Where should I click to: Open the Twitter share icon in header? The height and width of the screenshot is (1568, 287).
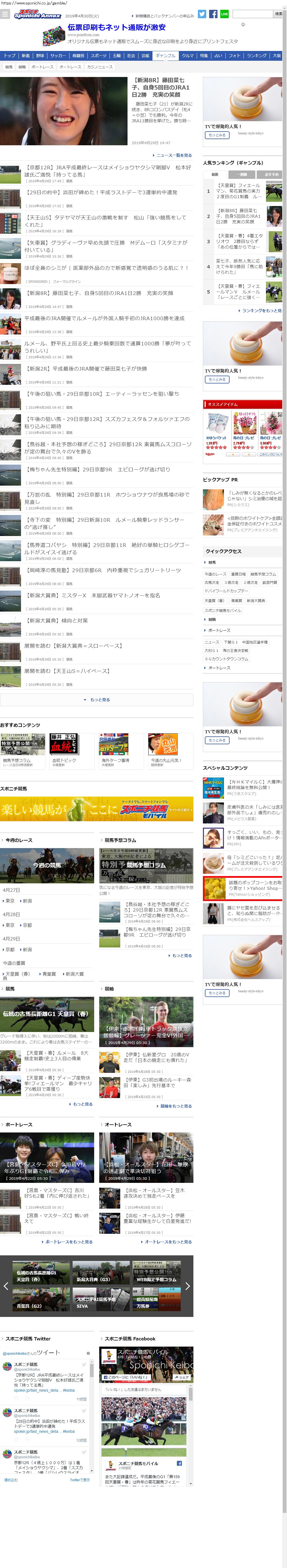pos(202,13)
